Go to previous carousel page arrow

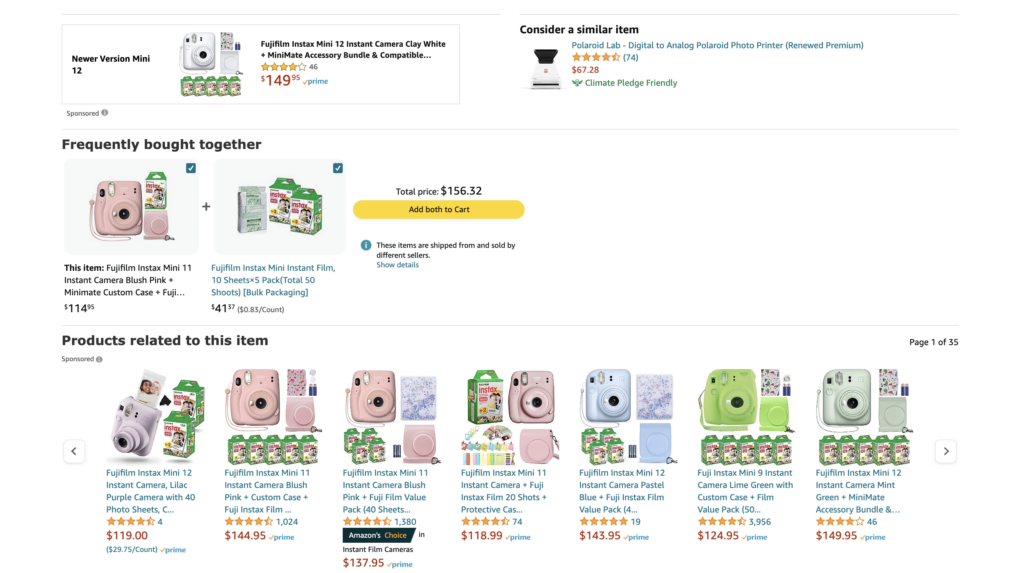tap(74, 451)
